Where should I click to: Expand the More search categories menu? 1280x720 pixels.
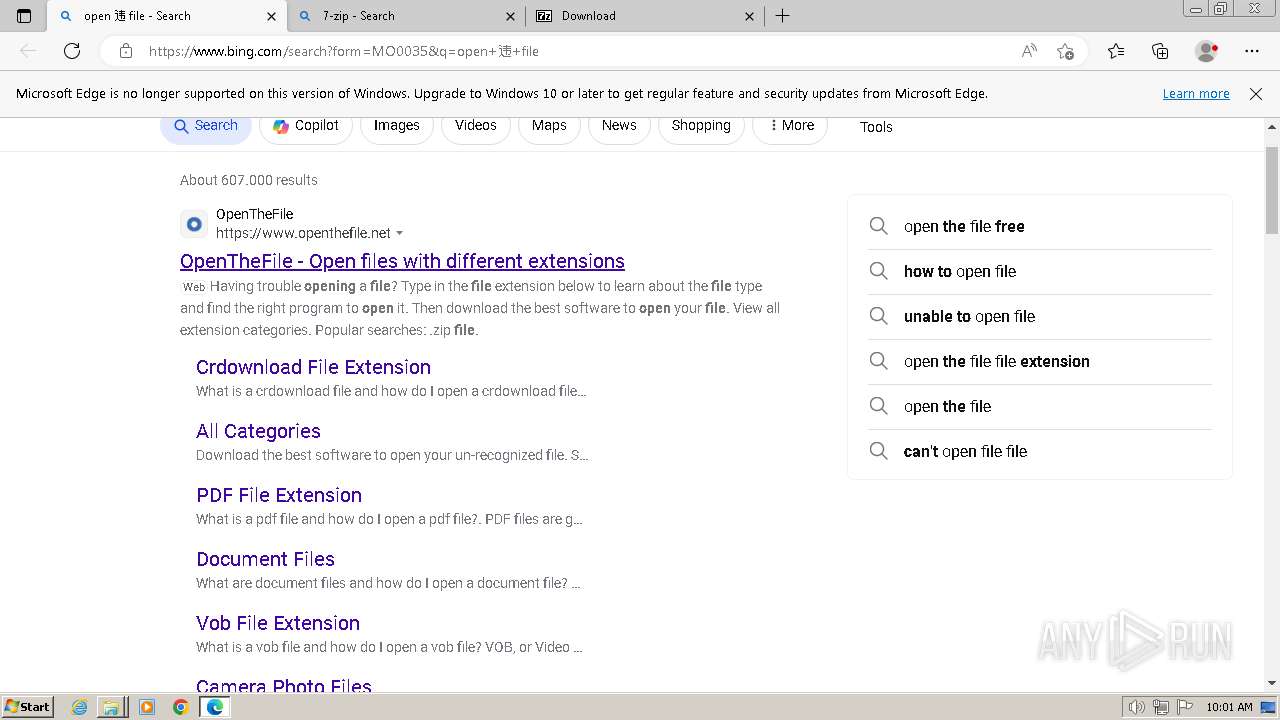(790, 126)
